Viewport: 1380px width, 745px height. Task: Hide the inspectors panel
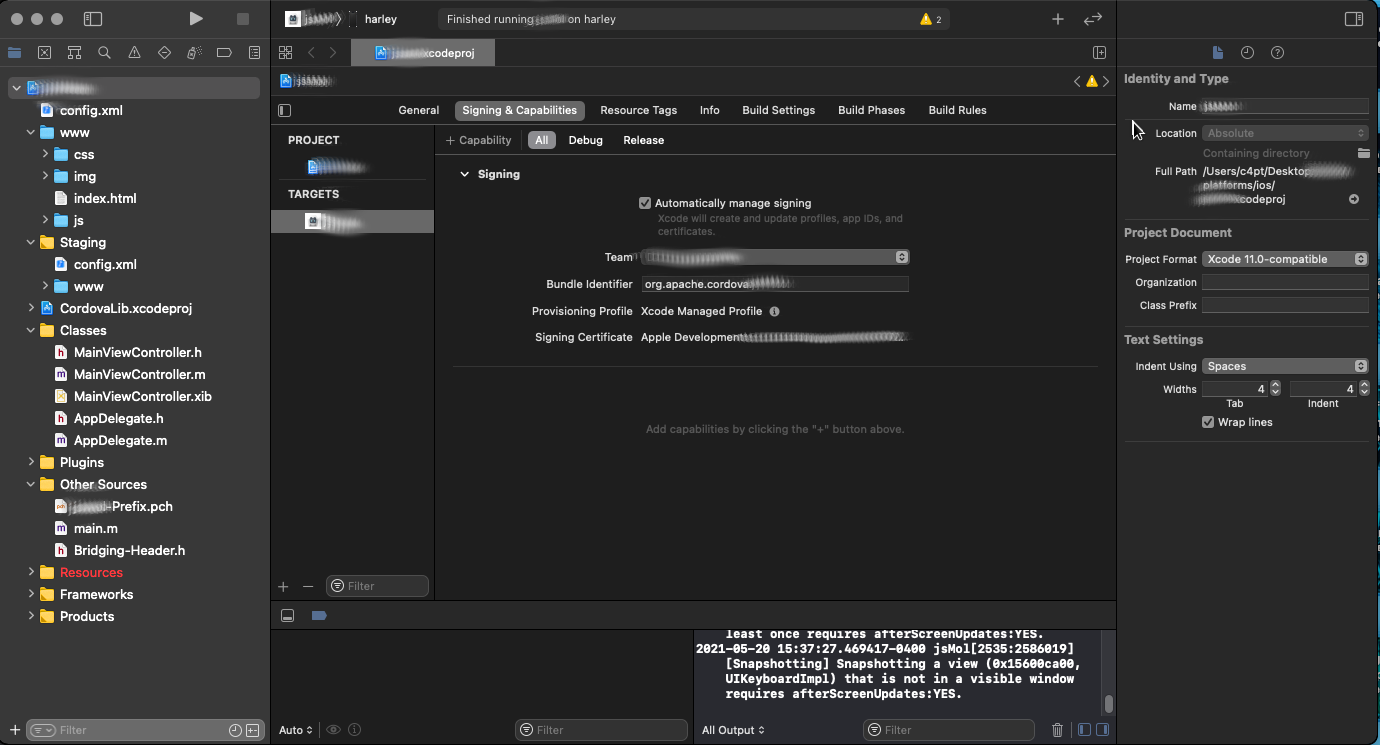1354,19
